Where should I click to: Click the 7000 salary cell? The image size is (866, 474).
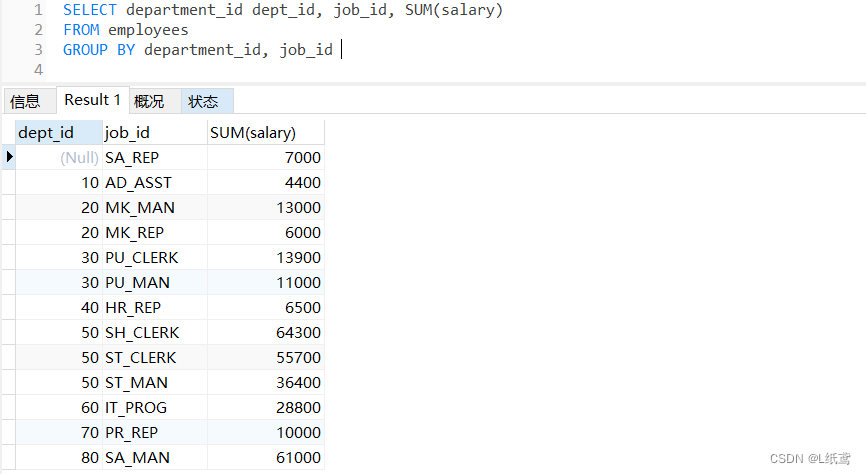[266, 157]
